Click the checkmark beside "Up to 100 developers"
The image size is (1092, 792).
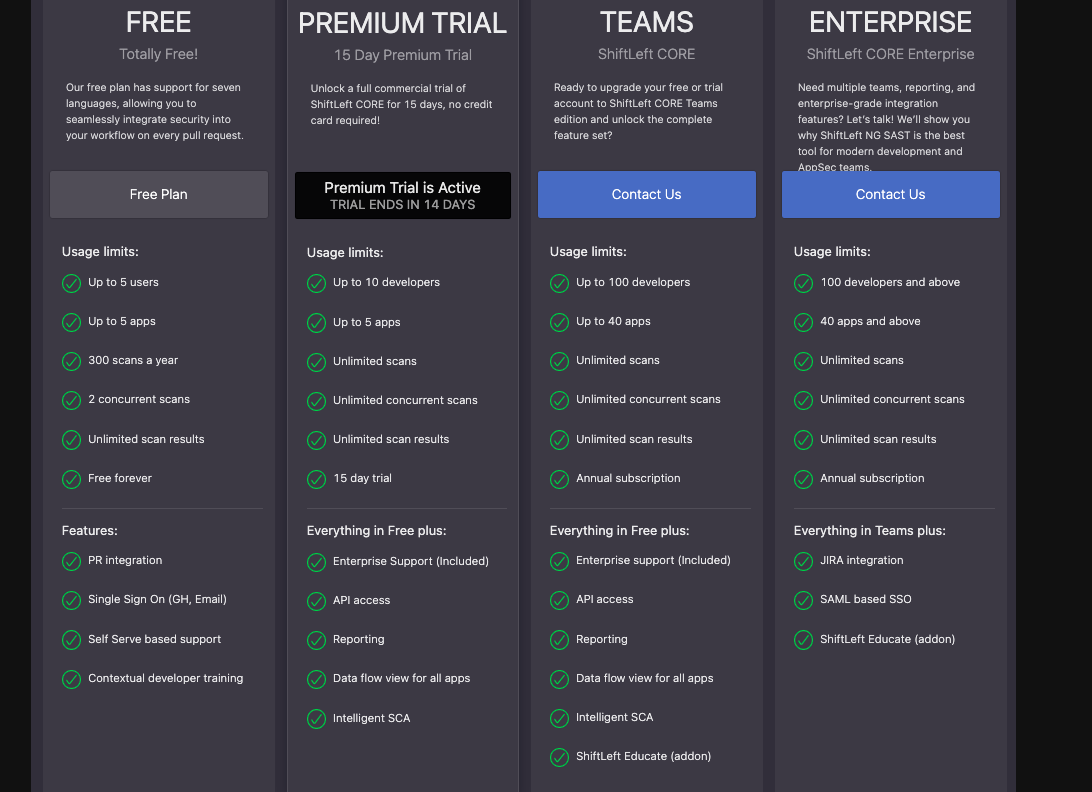tap(559, 283)
